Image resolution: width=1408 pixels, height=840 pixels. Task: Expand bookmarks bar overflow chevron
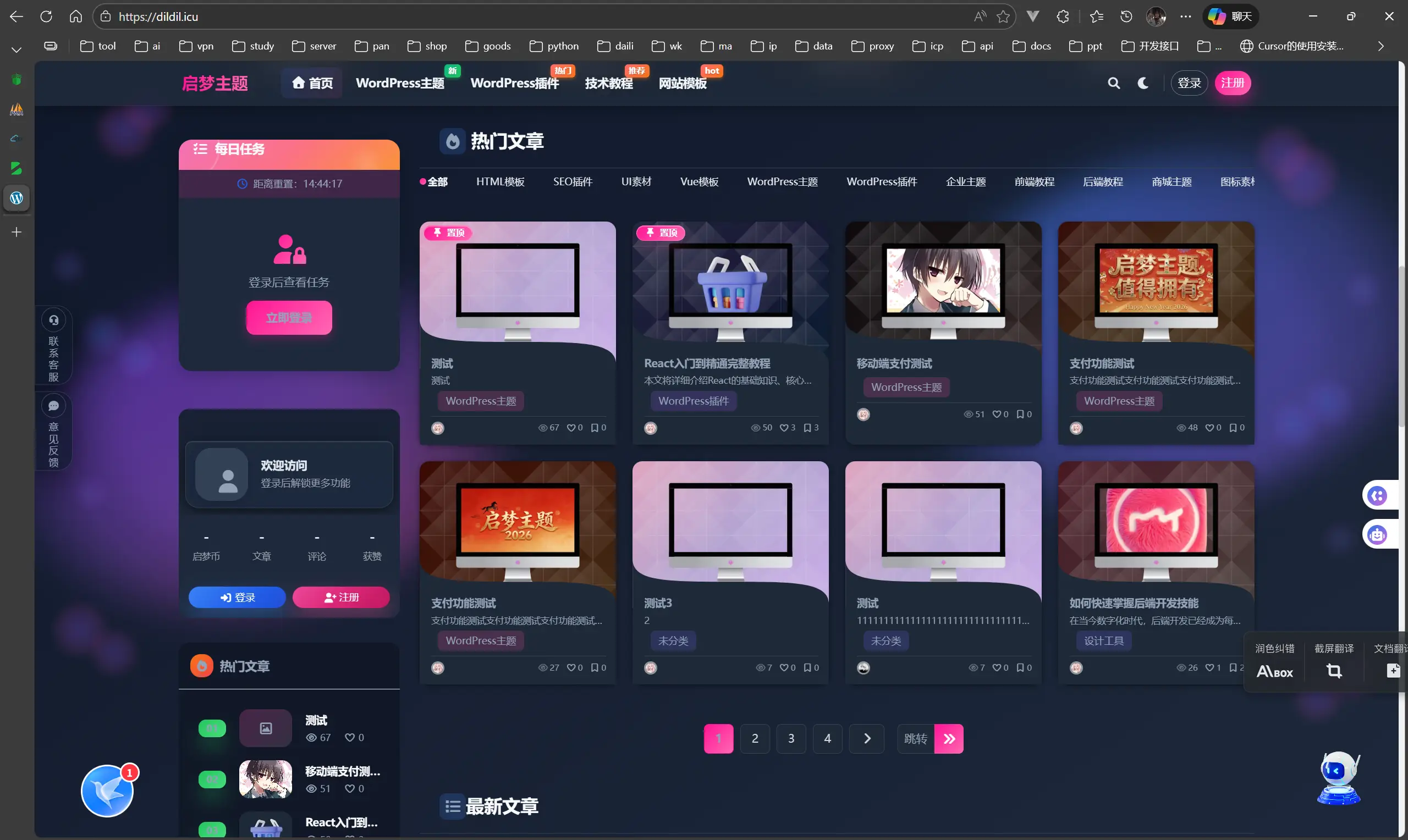1380,46
